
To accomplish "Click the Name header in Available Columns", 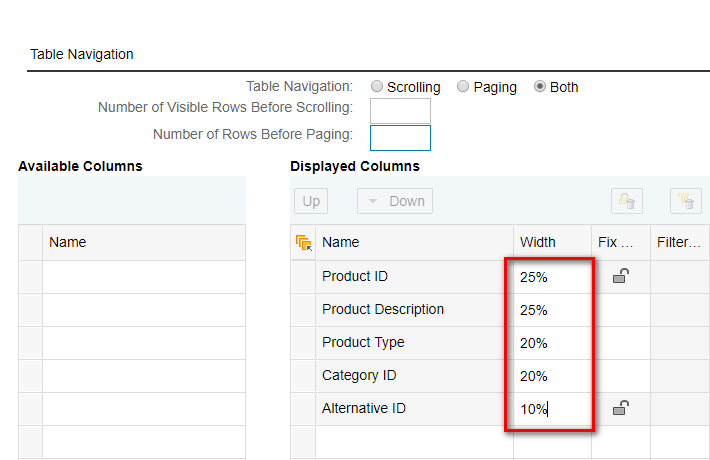I will point(68,242).
